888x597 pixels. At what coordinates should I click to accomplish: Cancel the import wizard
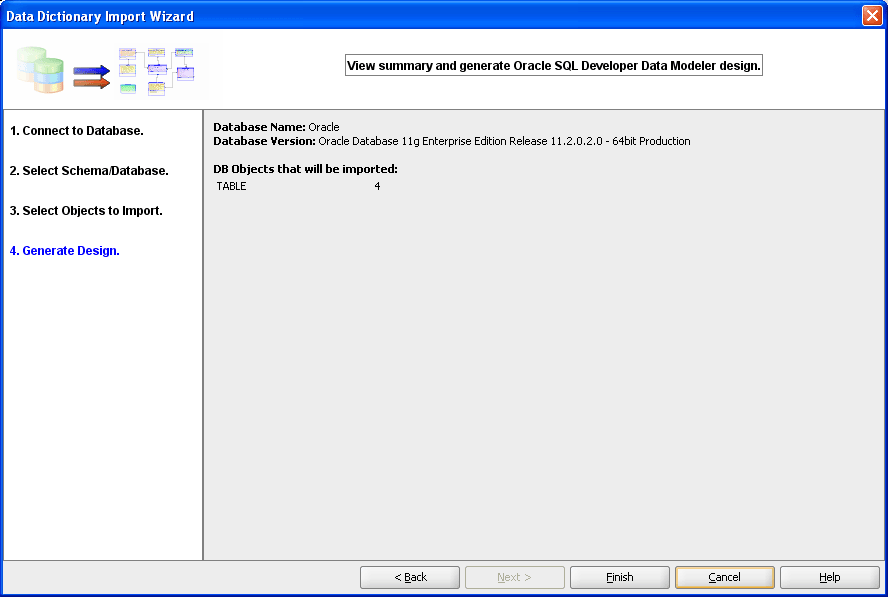click(724, 577)
